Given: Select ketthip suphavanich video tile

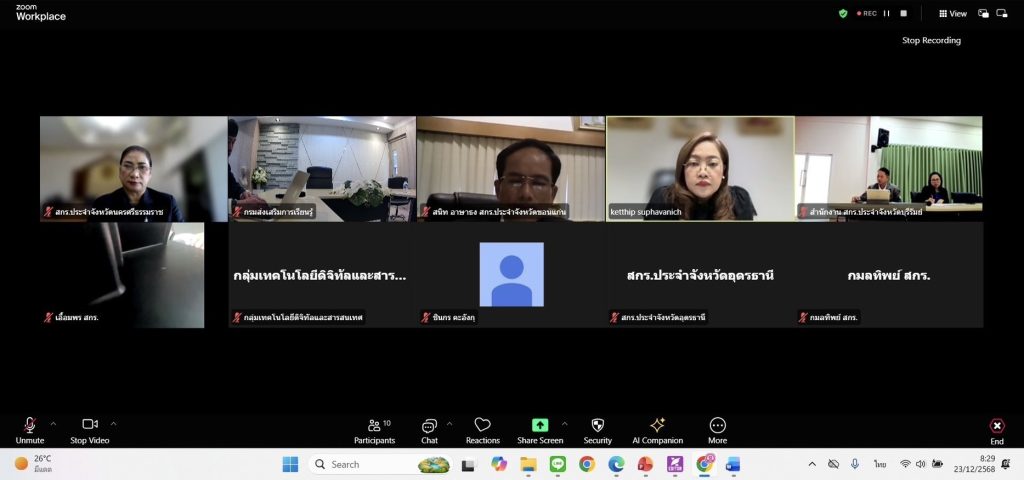Looking at the screenshot, I should [699, 168].
